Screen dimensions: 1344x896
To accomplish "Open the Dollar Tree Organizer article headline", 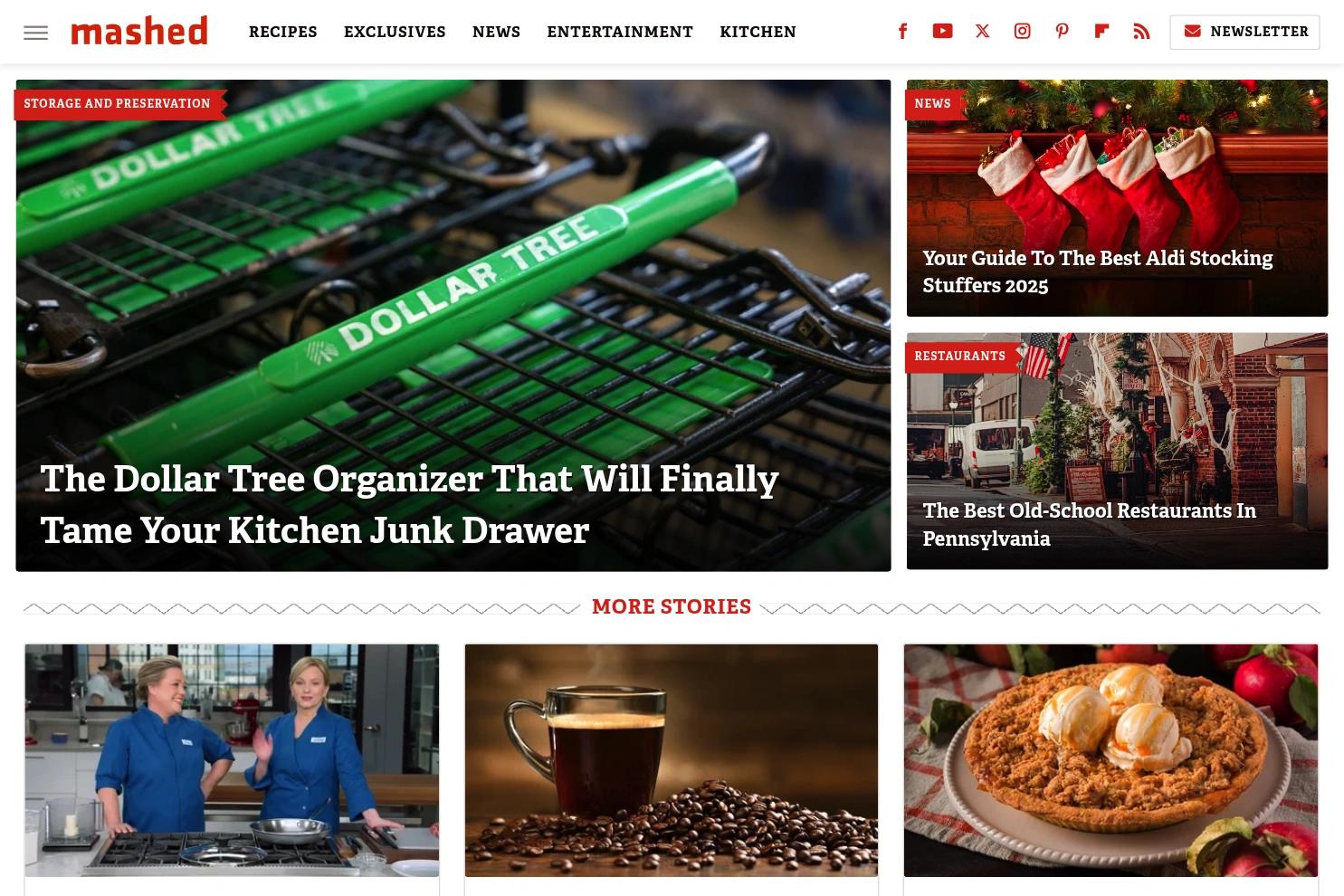I will click(x=409, y=504).
